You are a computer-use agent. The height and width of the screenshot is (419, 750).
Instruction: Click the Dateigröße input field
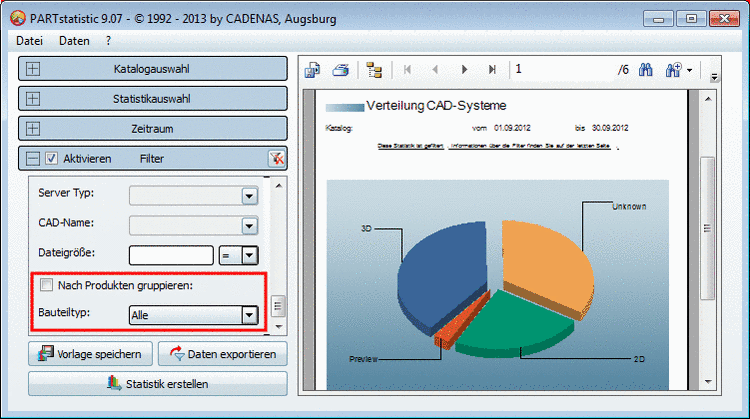[171, 255]
